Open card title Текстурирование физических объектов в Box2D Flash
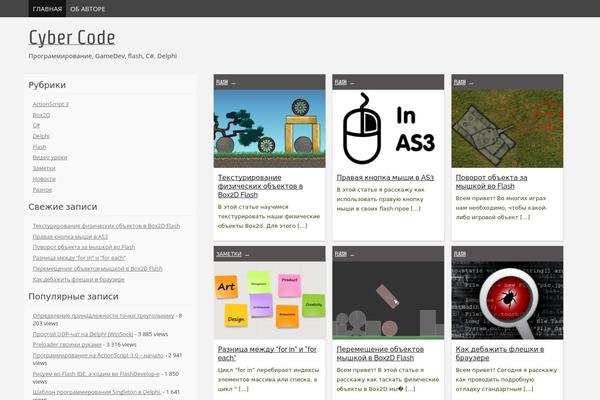The height and width of the screenshot is (400, 600). pyautogui.click(x=260, y=186)
